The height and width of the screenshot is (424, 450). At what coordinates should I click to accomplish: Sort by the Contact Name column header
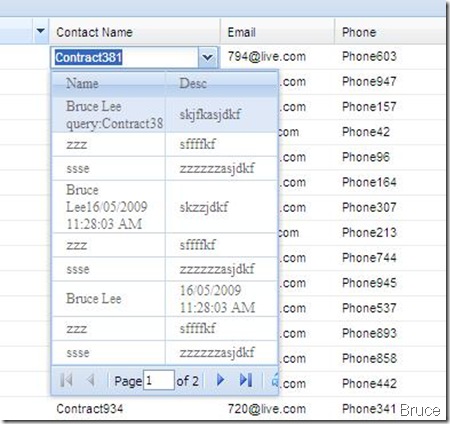coord(134,32)
